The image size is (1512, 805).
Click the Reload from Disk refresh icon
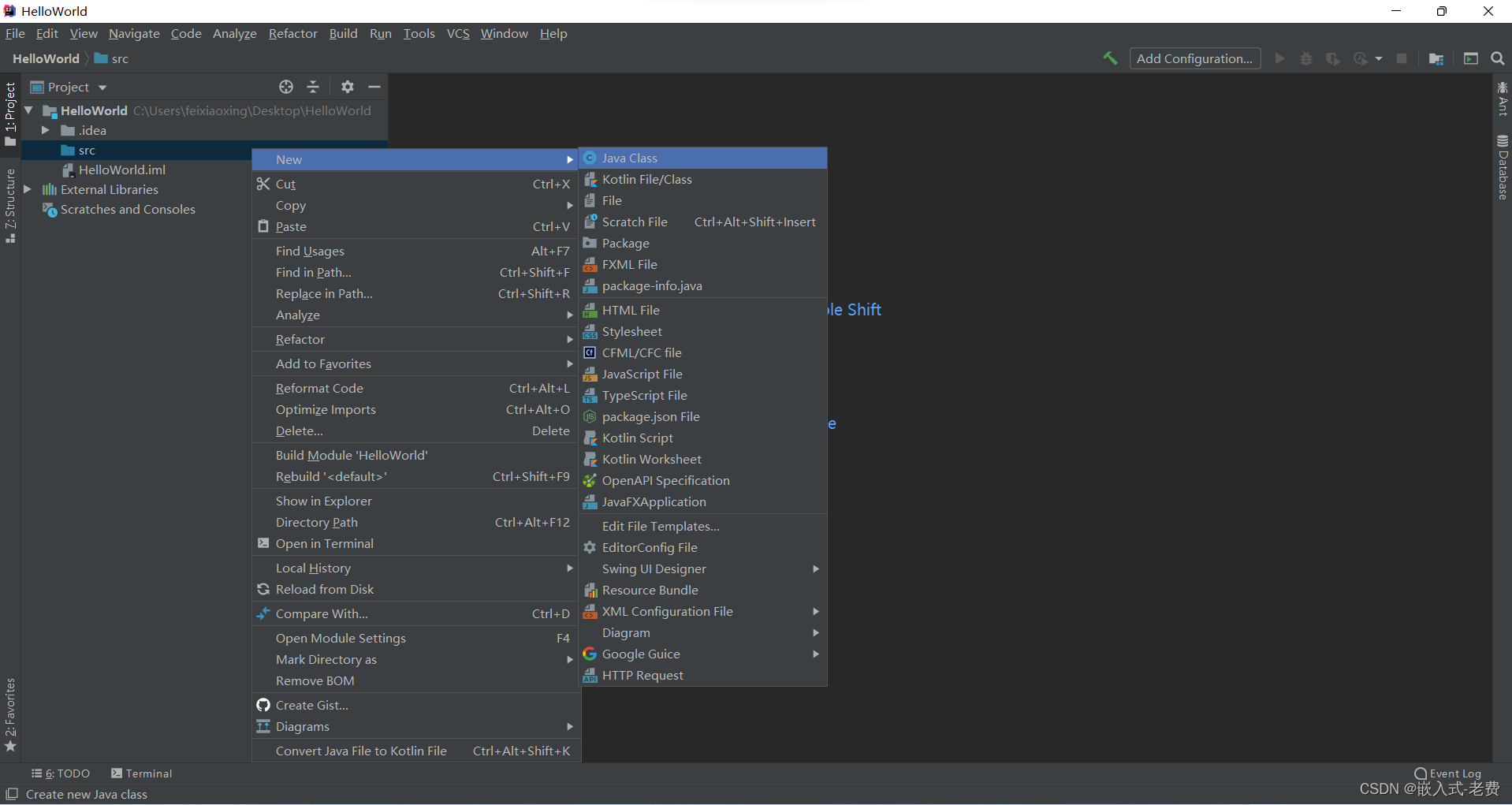263,589
